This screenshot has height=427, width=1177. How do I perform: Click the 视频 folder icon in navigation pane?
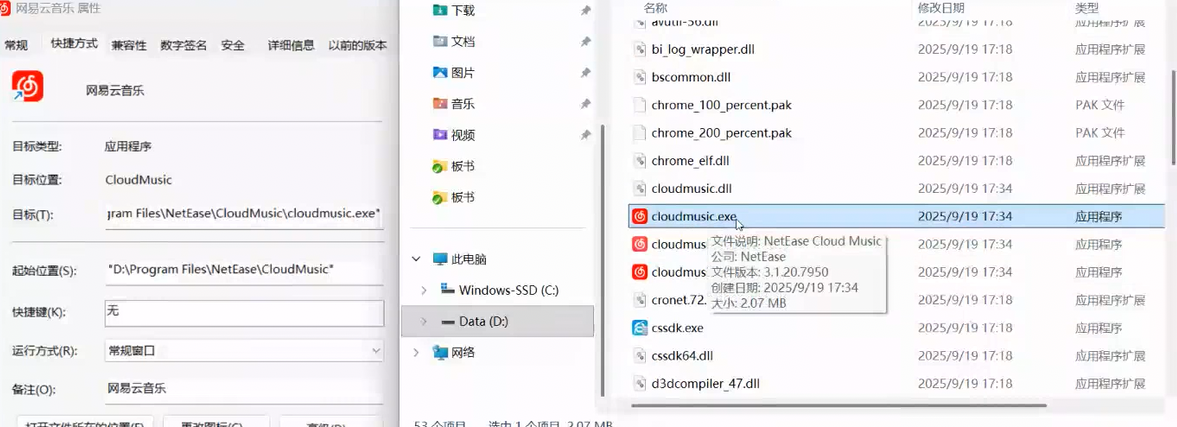click(x=441, y=135)
